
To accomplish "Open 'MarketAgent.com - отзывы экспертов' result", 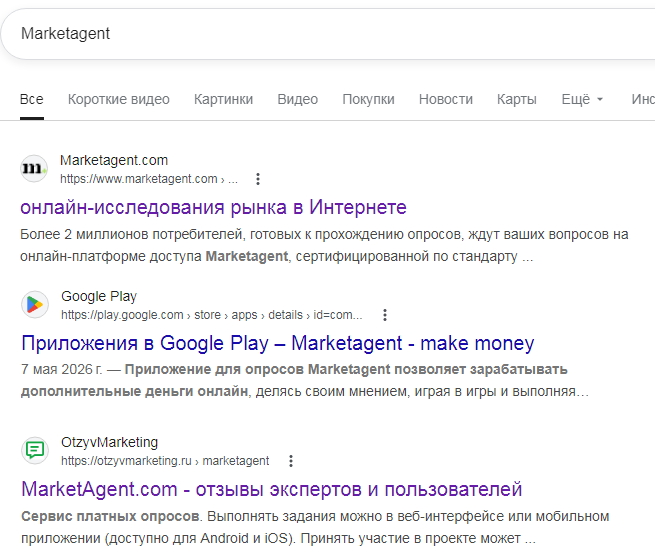I will tap(272, 490).
